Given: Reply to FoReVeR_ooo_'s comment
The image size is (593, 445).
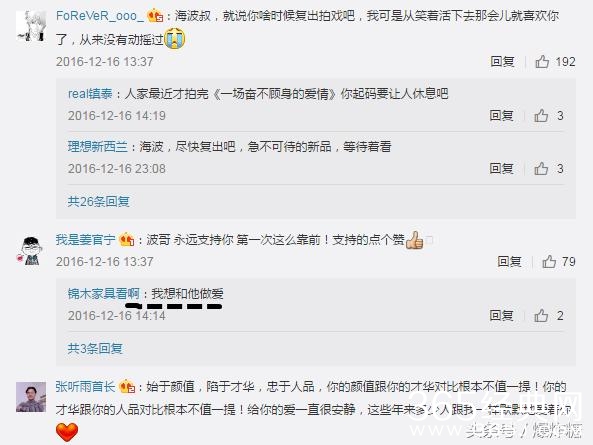Looking at the screenshot, I should coord(502,61).
